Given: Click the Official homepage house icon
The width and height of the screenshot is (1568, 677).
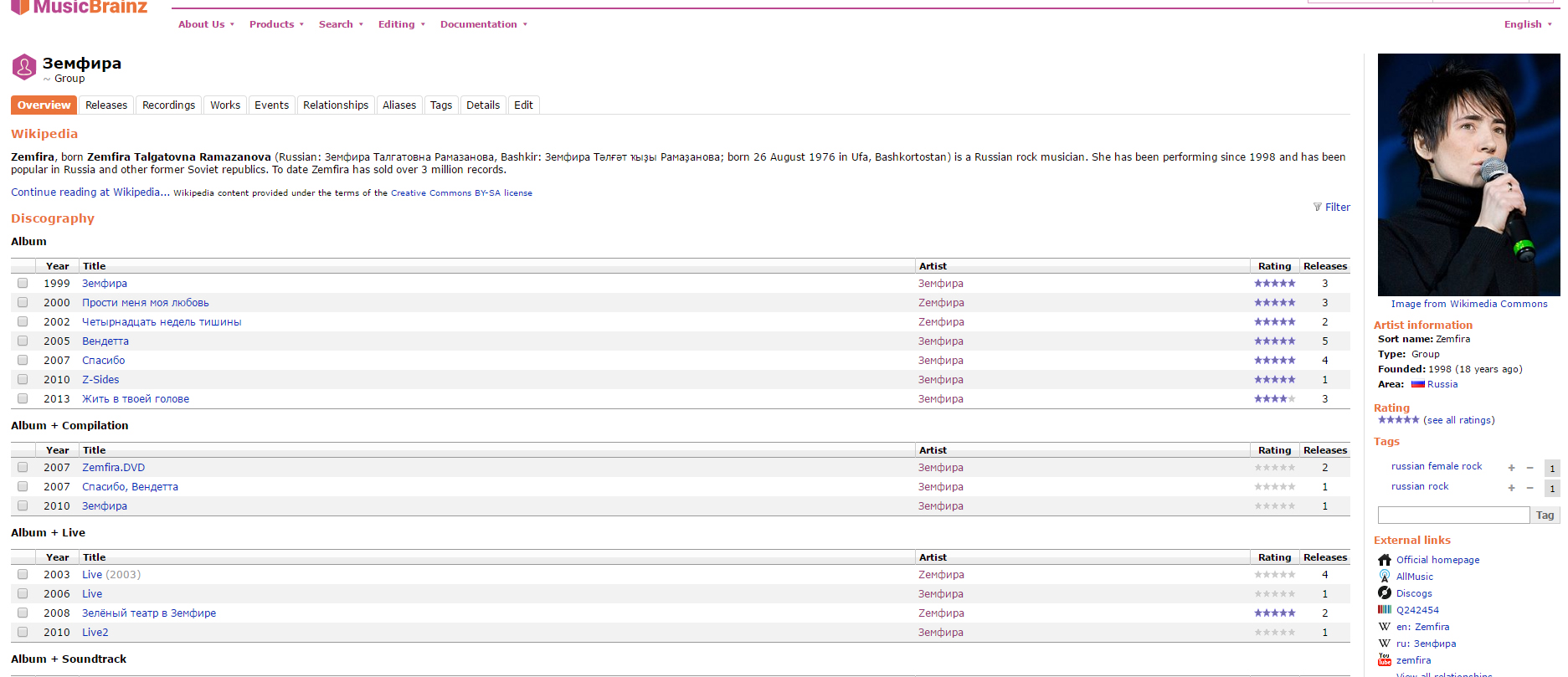Looking at the screenshot, I should [x=1385, y=560].
